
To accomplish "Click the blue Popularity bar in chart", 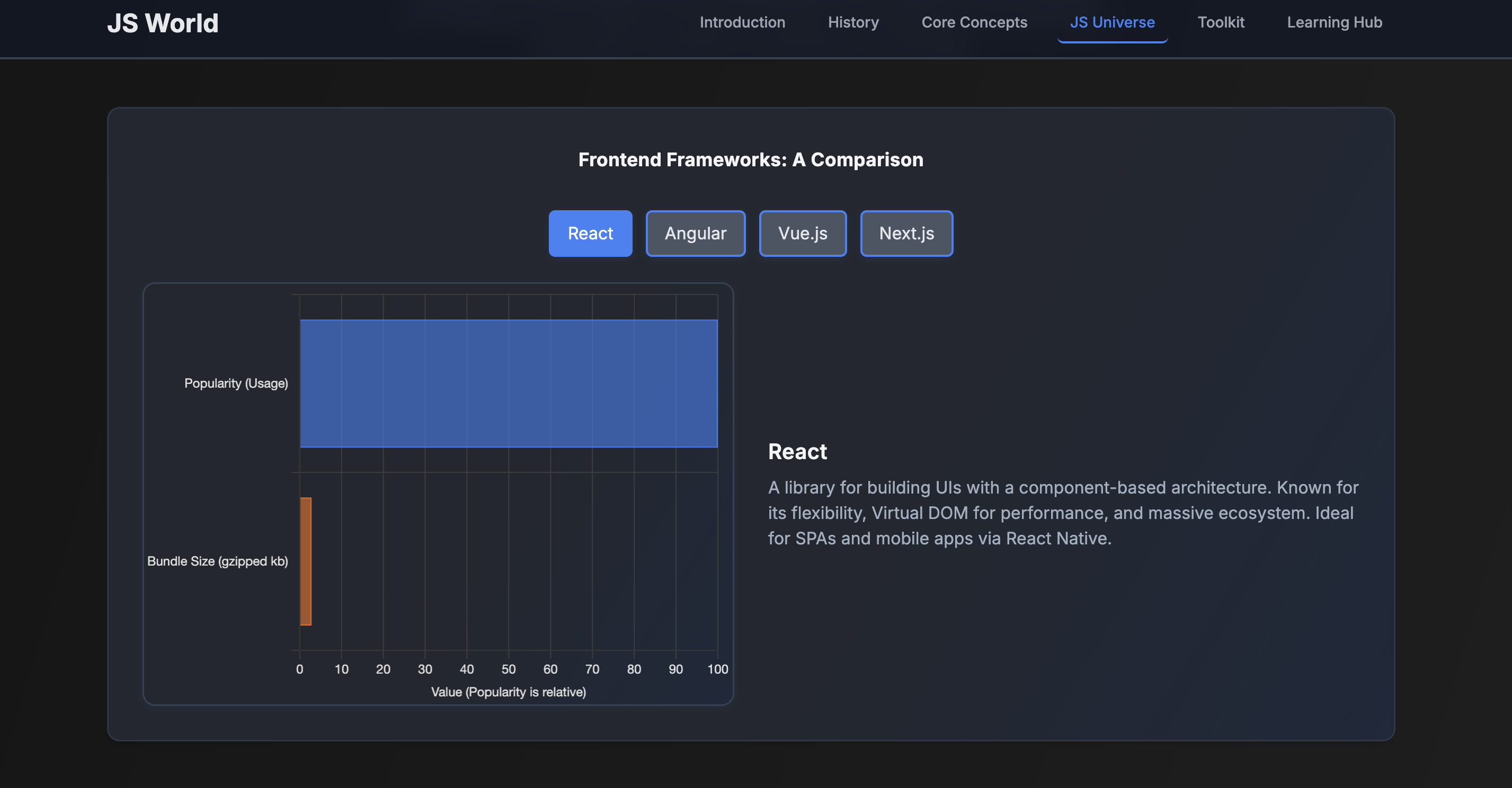I will (508, 383).
